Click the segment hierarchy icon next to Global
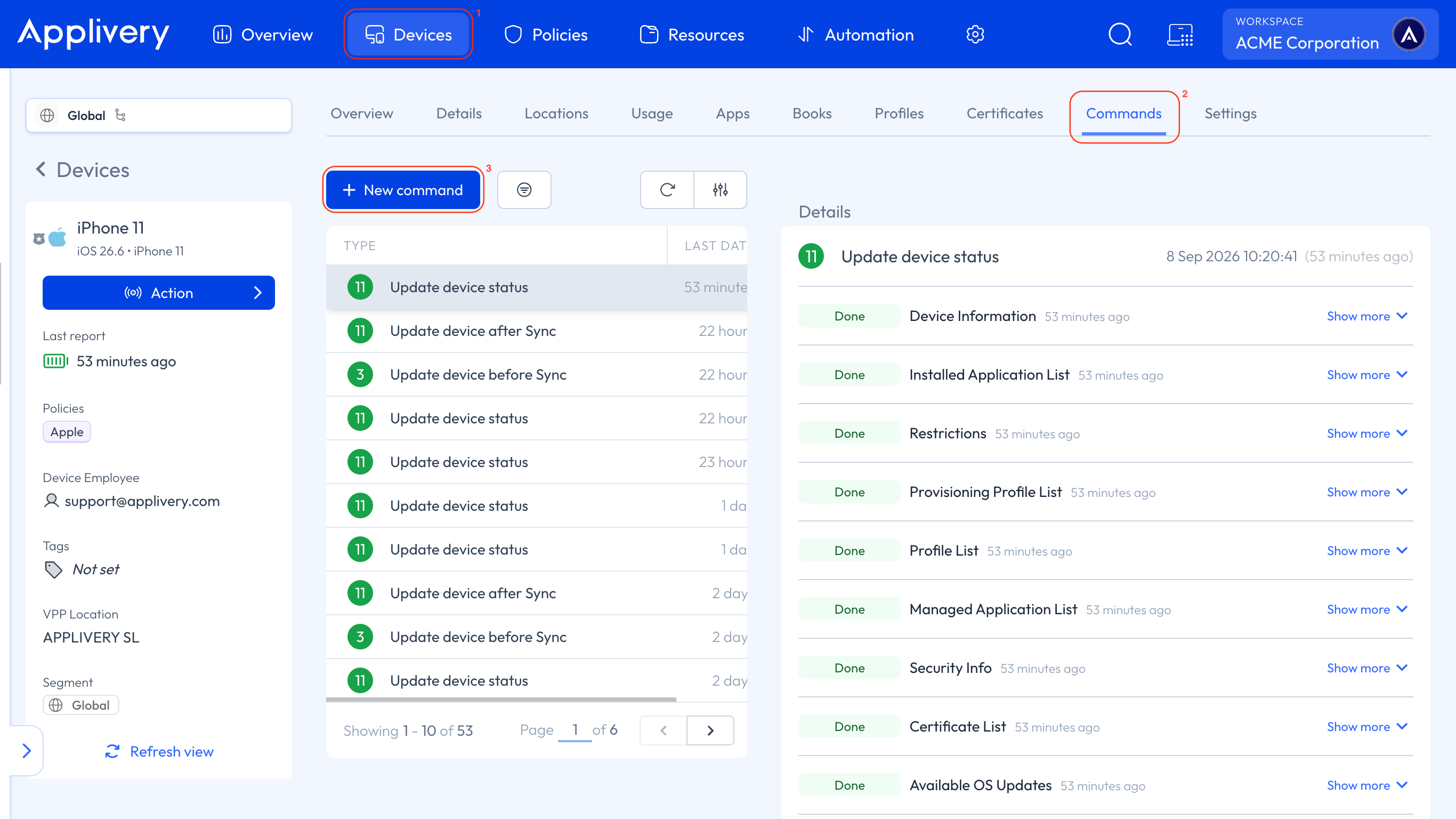 tap(120, 115)
